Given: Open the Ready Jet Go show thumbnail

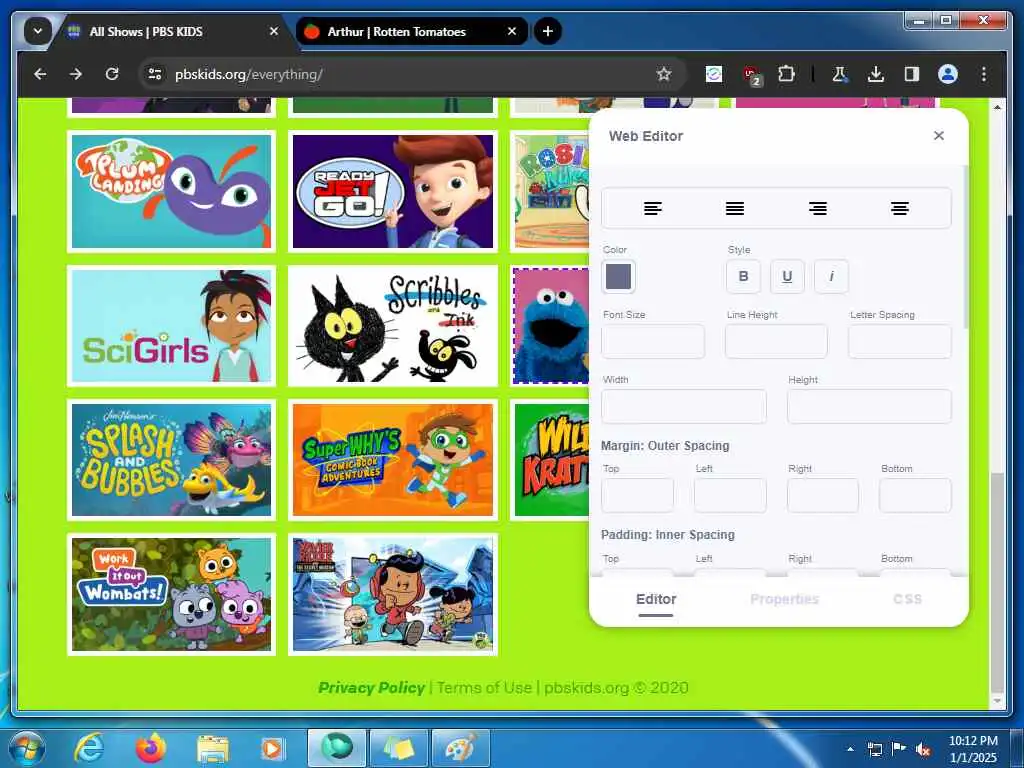Looking at the screenshot, I should (x=392, y=191).
